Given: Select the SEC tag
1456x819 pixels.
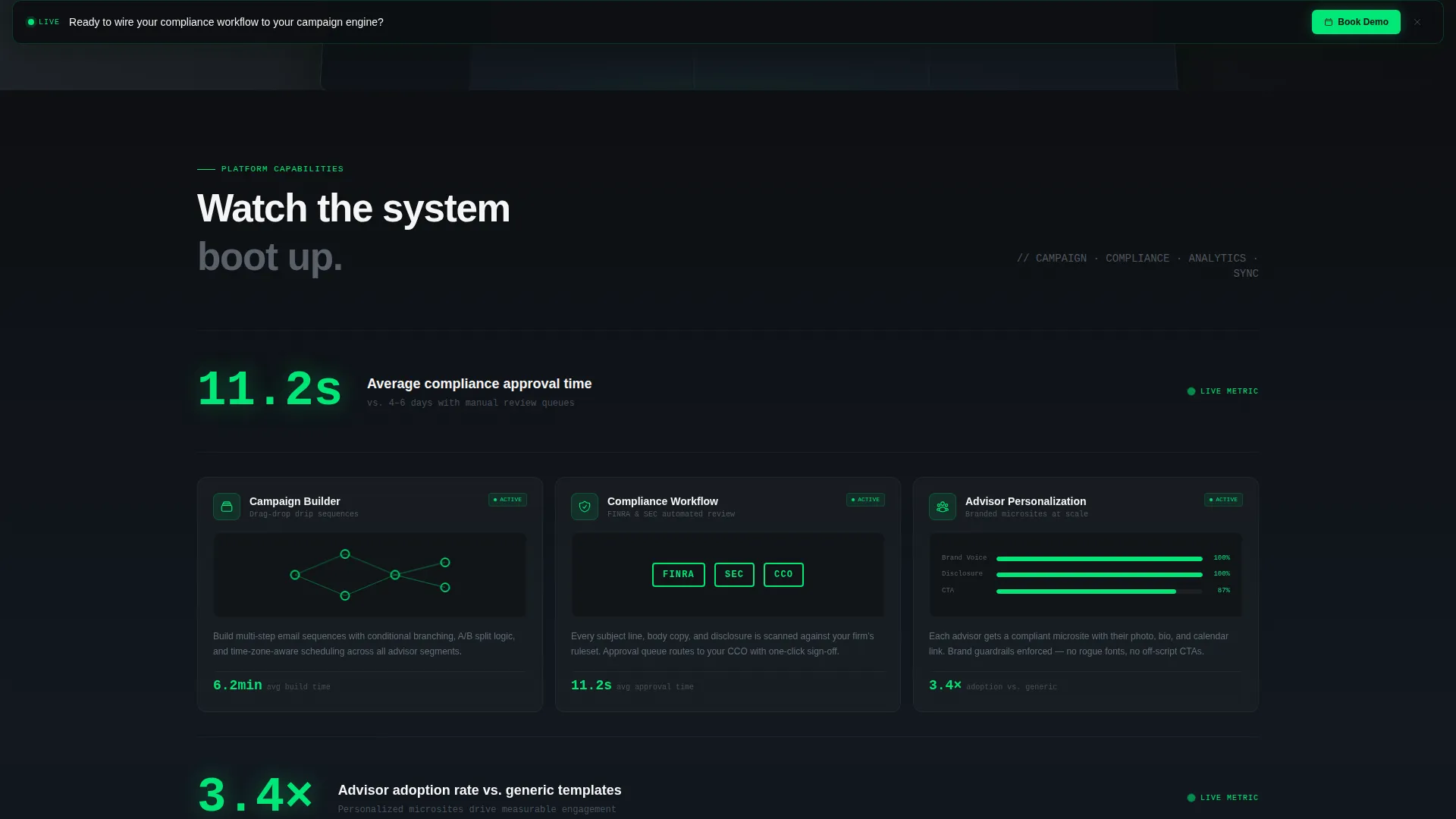Looking at the screenshot, I should pyautogui.click(x=734, y=575).
